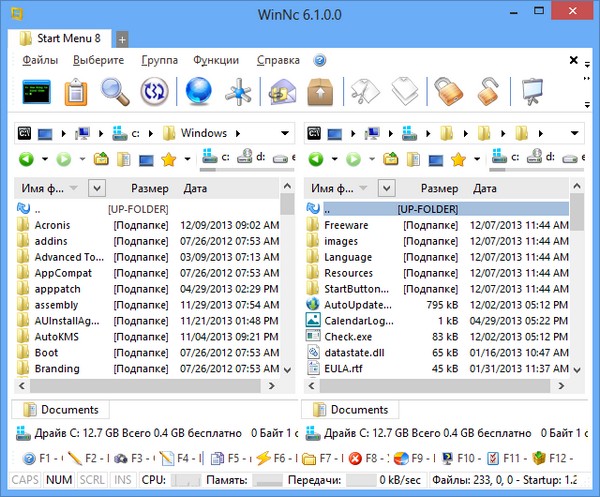Image resolution: width=600 pixels, height=497 pixels.
Task: Open the terminal console toolbar icon
Action: (x=35, y=92)
